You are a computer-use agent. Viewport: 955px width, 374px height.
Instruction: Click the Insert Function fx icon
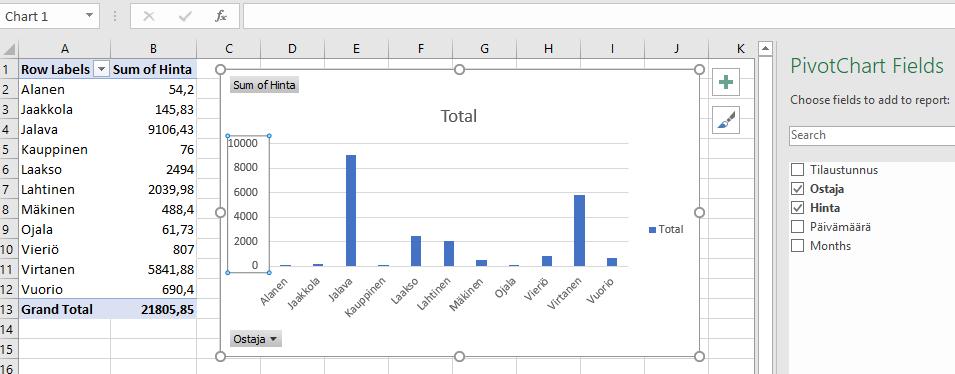(221, 16)
